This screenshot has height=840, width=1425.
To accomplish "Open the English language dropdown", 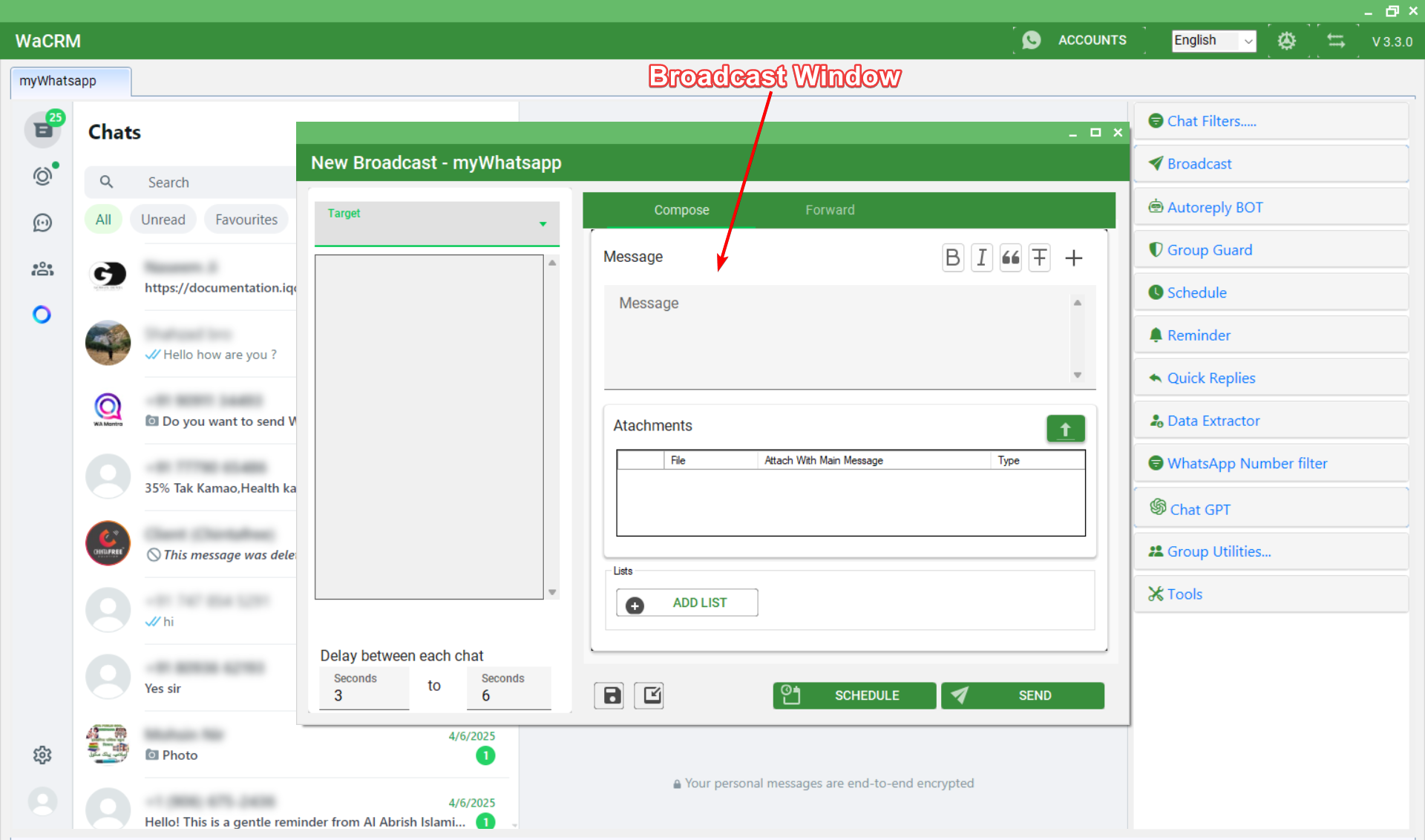I will [1213, 41].
